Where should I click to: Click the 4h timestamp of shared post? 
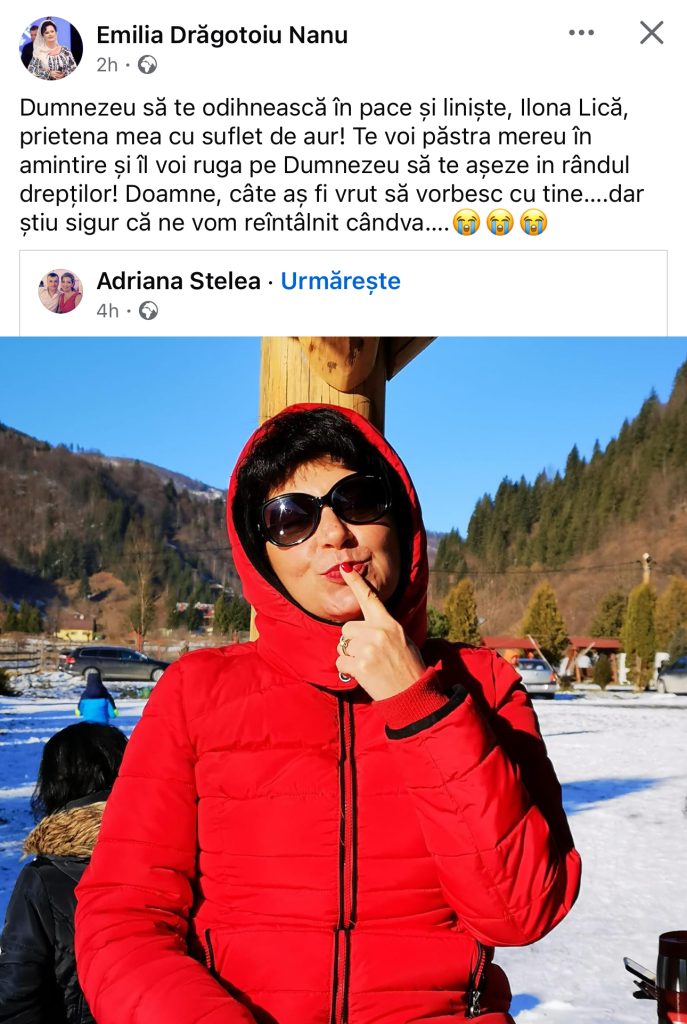[x=107, y=310]
